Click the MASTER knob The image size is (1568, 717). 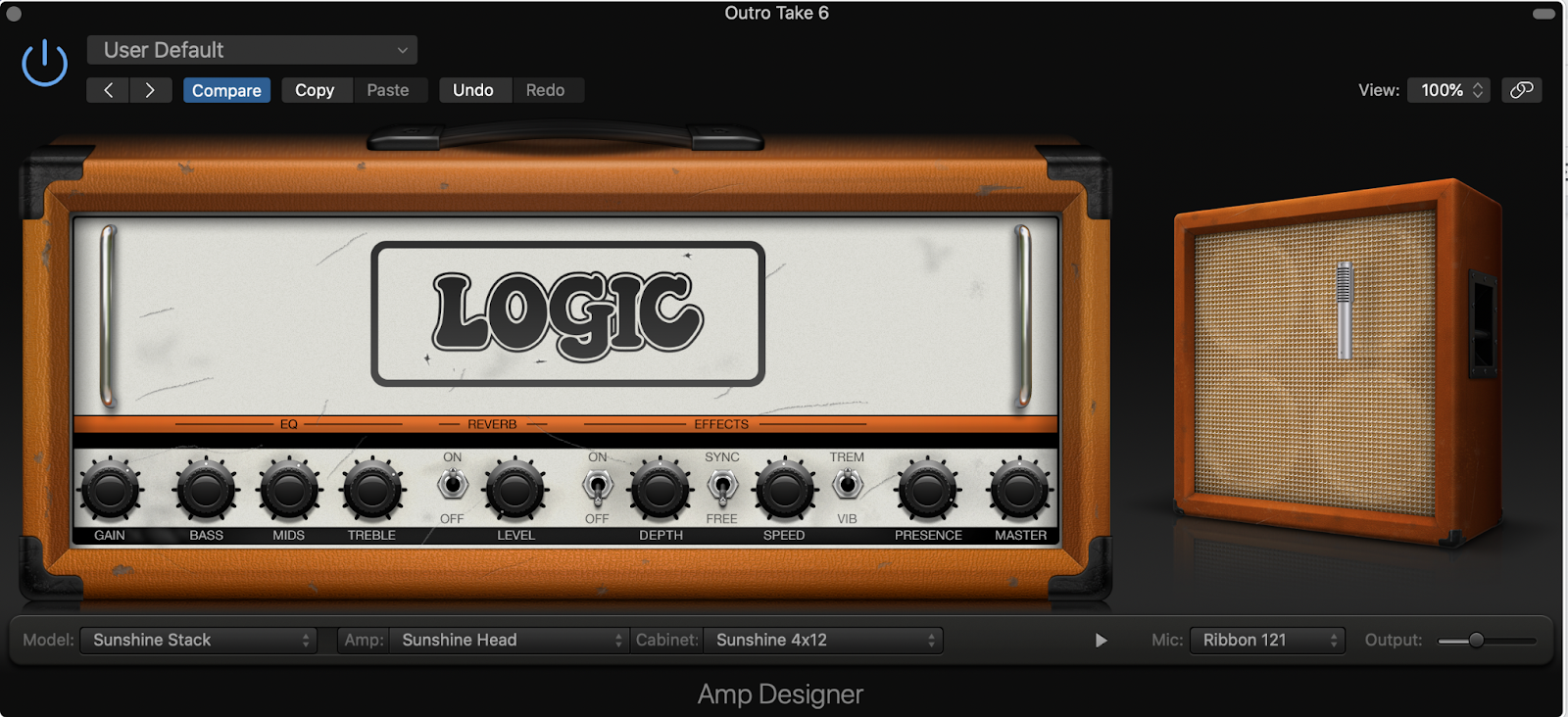[x=1020, y=491]
